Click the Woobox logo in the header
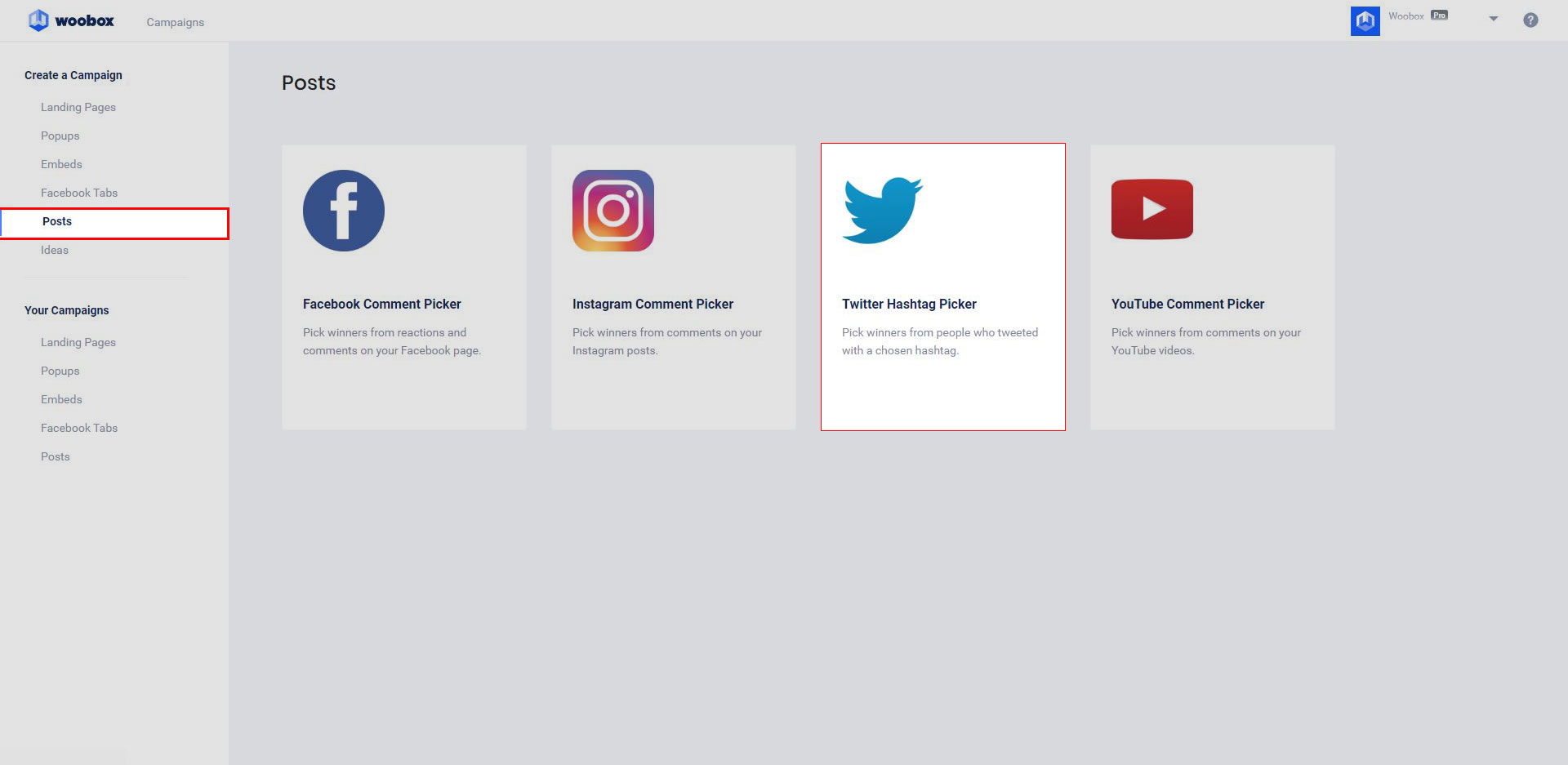 click(71, 20)
